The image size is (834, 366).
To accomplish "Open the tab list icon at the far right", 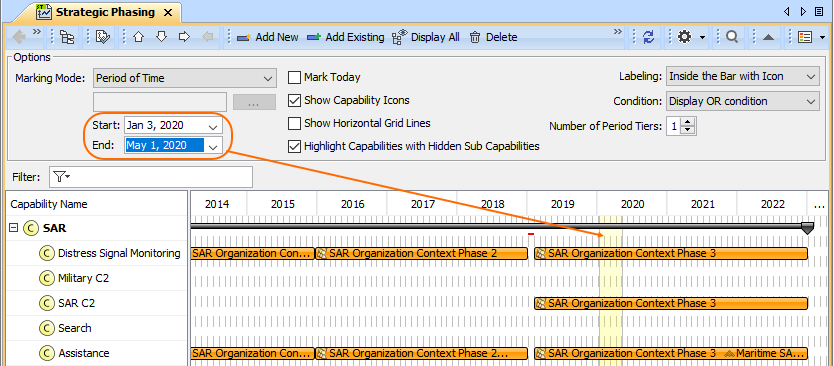I will [820, 11].
